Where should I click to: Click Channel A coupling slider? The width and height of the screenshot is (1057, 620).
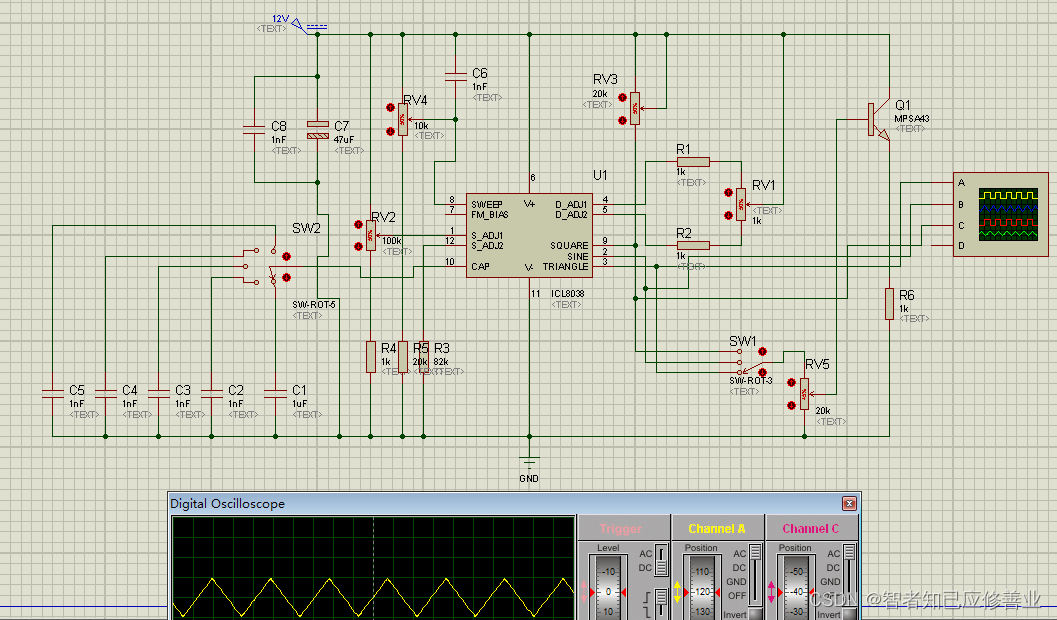[x=755, y=573]
